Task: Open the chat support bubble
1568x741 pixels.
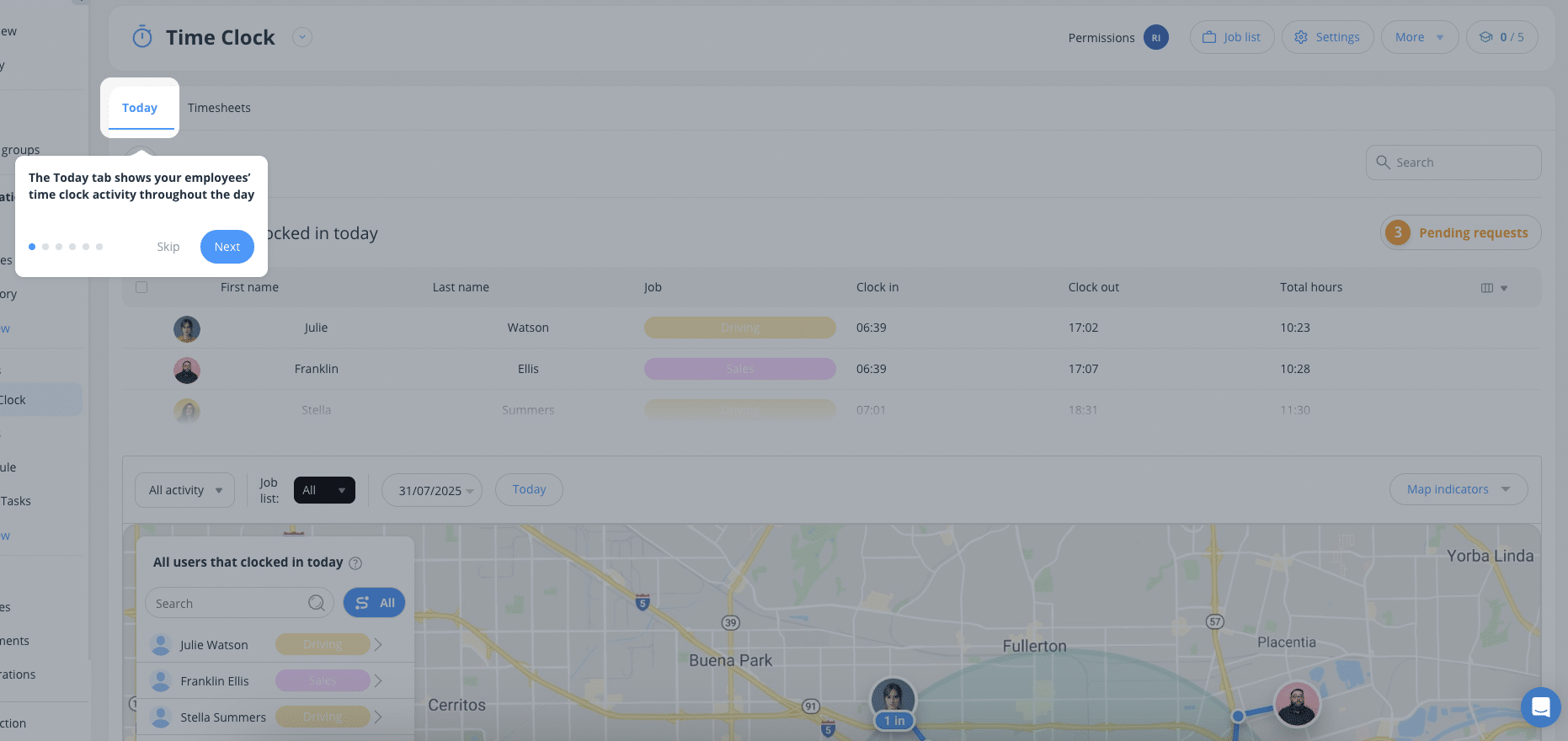Action: (x=1540, y=707)
